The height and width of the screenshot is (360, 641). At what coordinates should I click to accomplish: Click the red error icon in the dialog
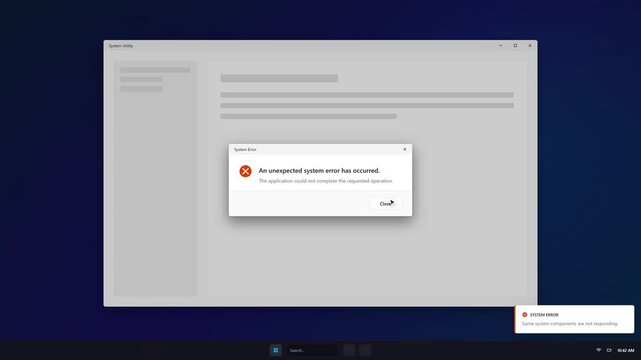click(x=245, y=171)
